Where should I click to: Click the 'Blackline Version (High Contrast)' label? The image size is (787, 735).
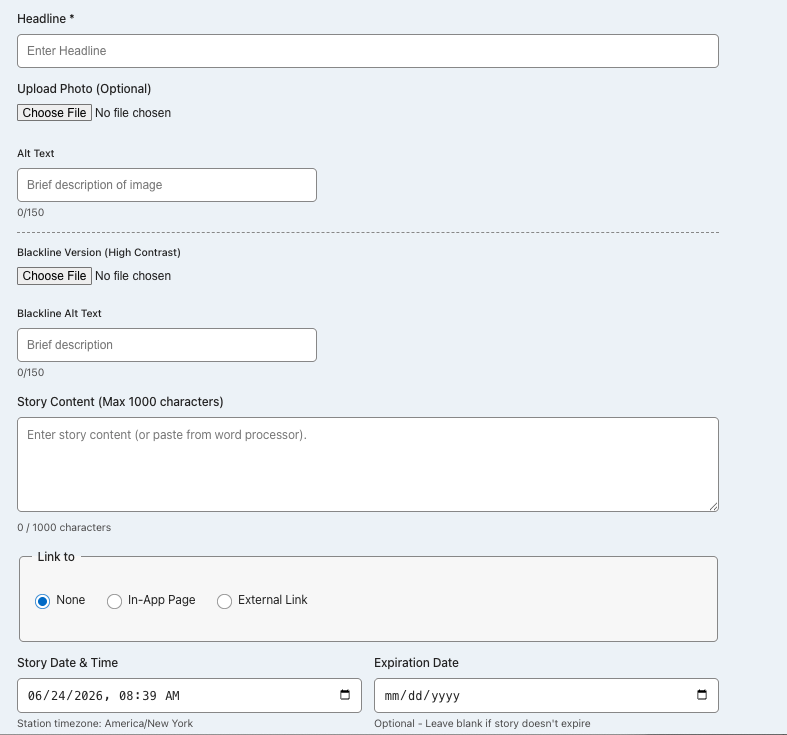tap(99, 252)
